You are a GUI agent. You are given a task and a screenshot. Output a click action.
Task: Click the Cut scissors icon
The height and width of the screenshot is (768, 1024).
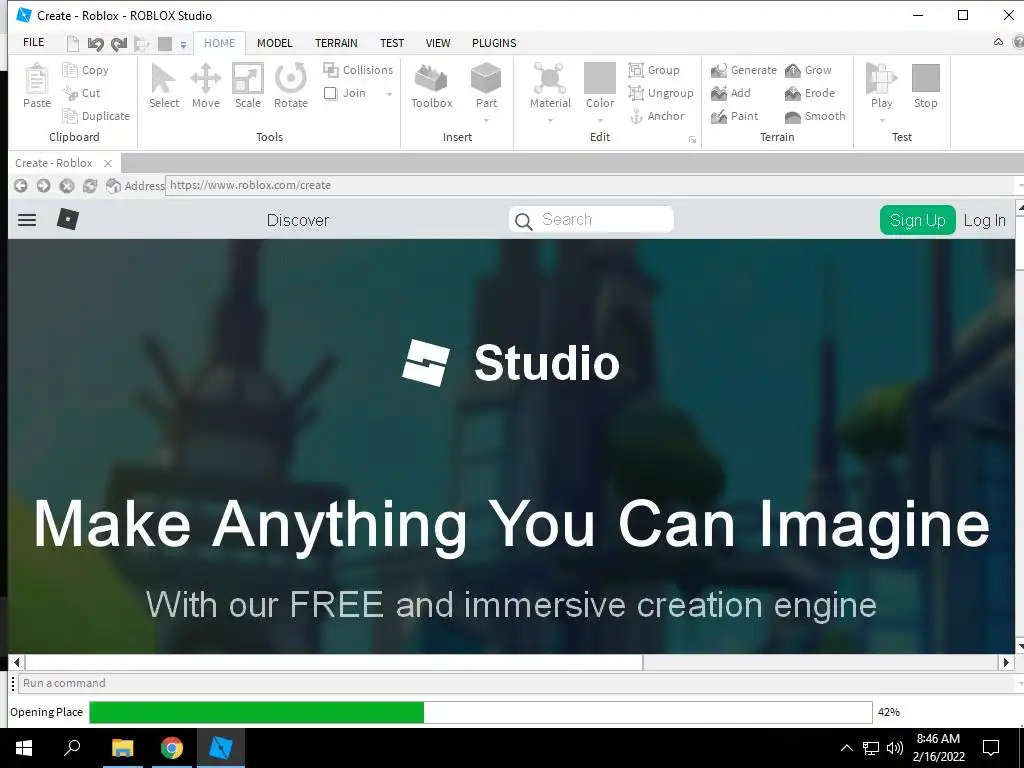[x=70, y=93]
